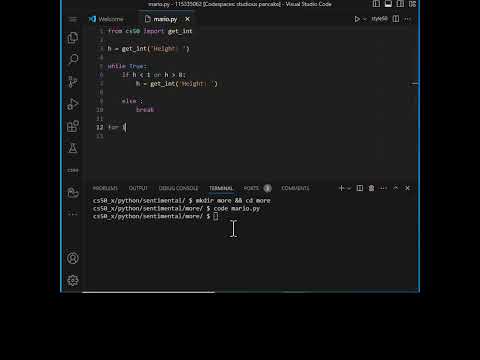Switch to the Ports panel tab
480x360 pixels.
coord(251,188)
